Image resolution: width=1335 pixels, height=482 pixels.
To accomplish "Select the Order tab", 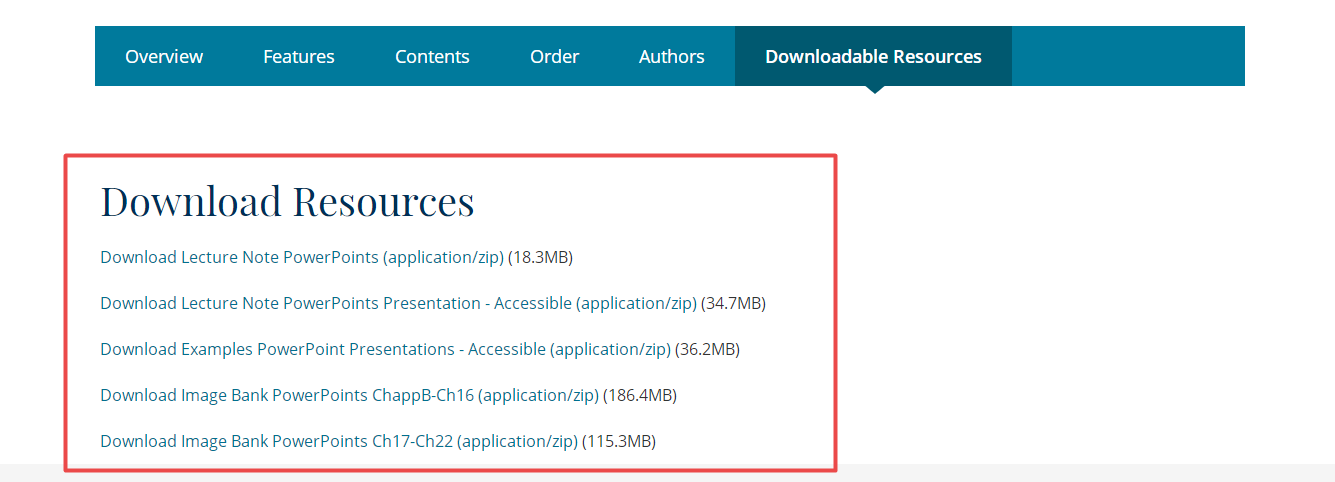I will click(554, 56).
